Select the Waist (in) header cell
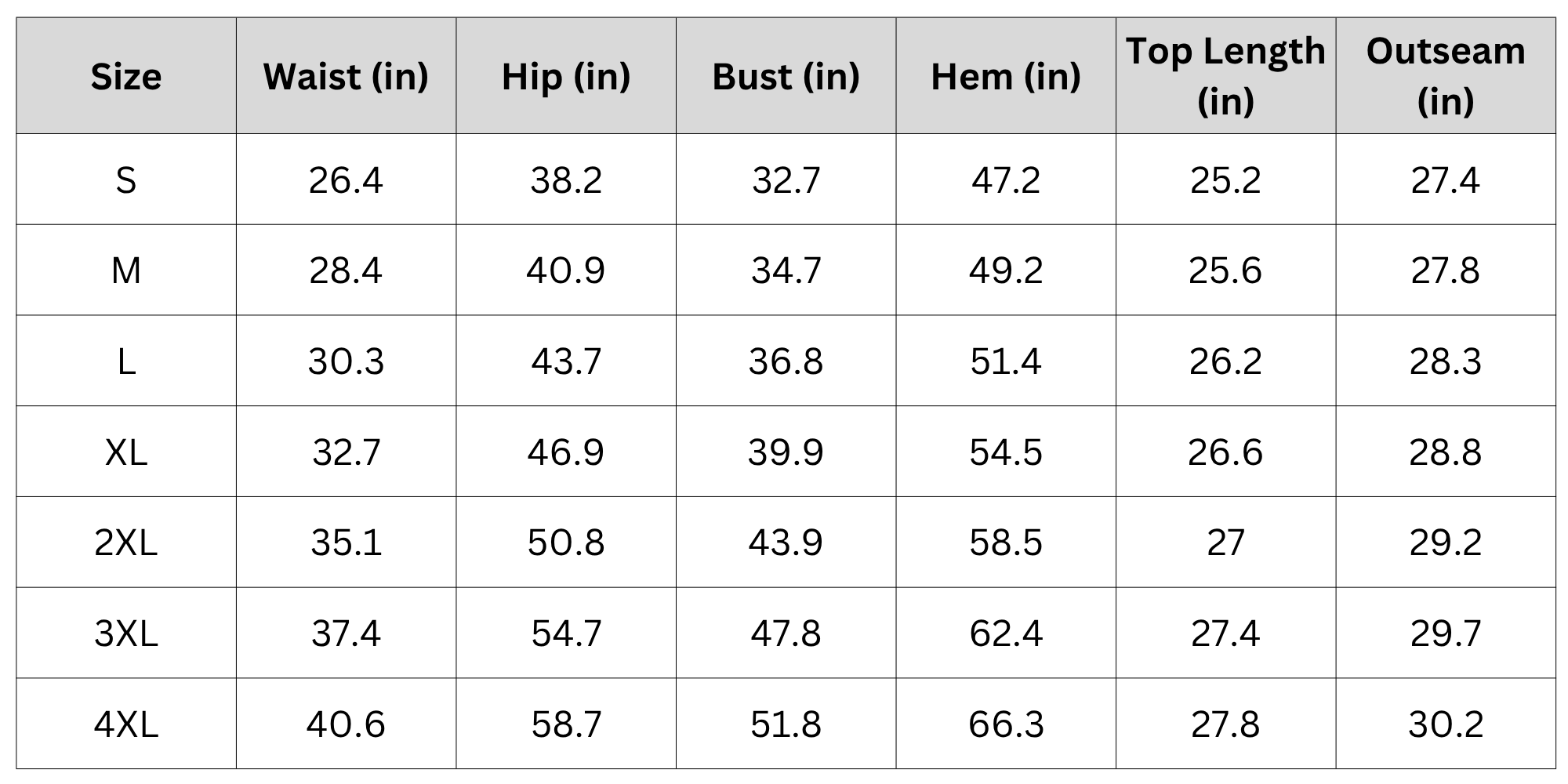Image resolution: width=1568 pixels, height=784 pixels. (x=346, y=76)
